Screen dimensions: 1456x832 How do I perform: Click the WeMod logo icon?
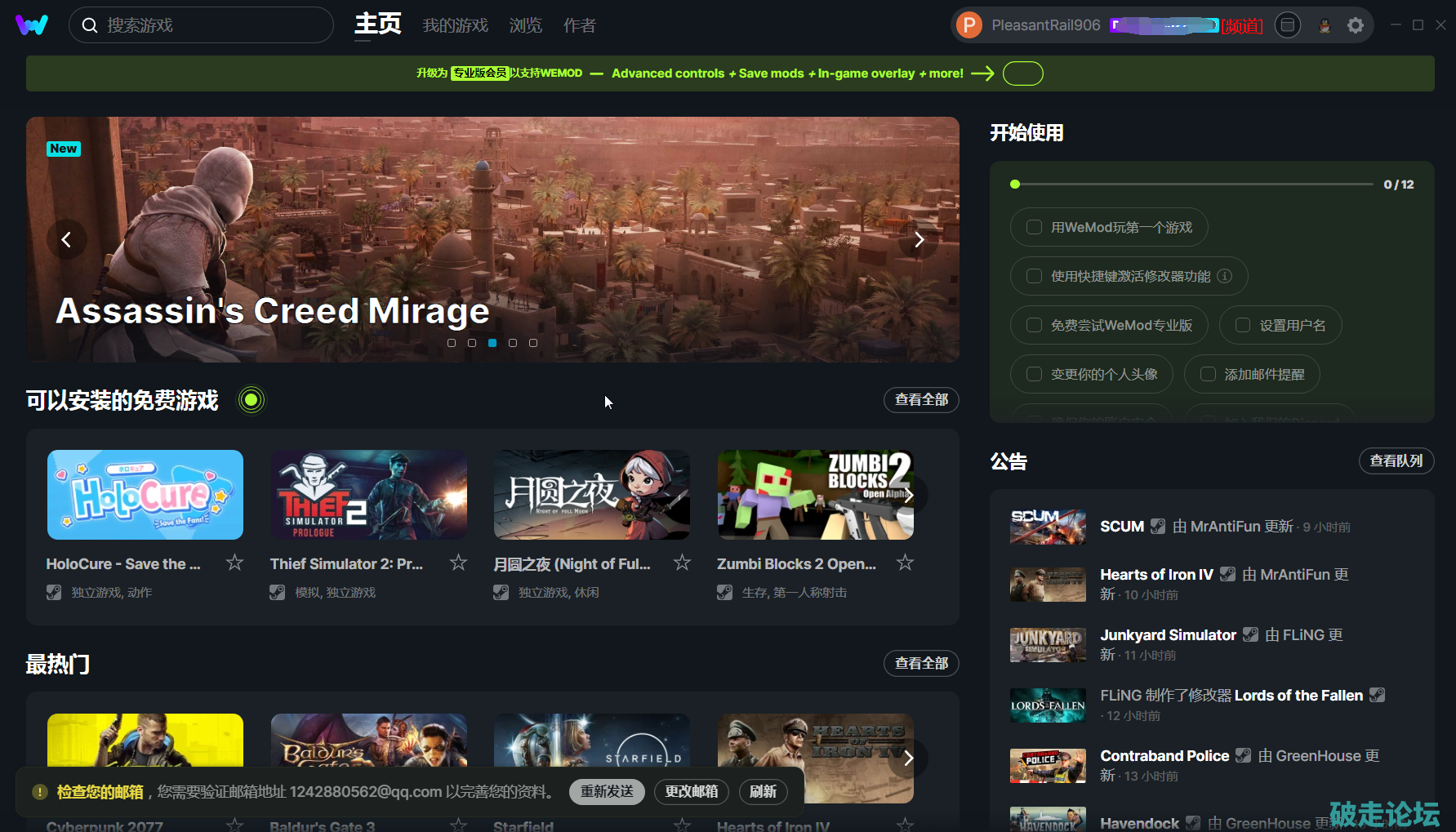point(32,25)
